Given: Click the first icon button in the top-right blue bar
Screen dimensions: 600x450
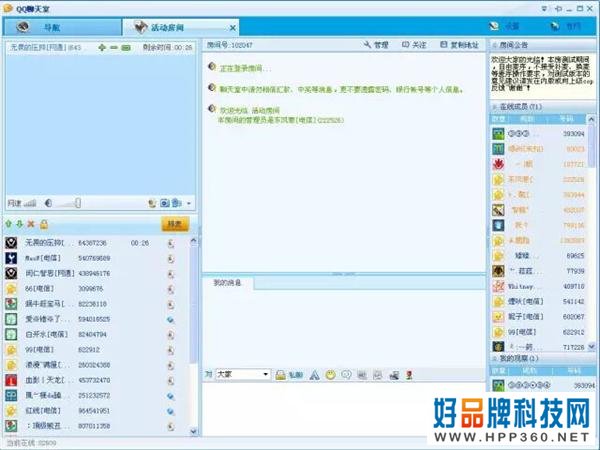Looking at the screenshot, I should (x=504, y=26).
